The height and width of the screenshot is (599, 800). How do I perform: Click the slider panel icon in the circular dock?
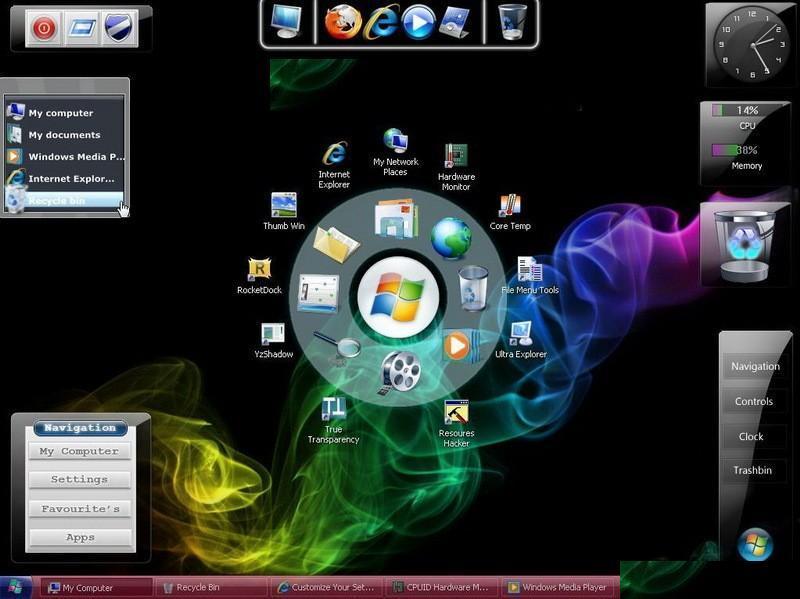click(318, 292)
